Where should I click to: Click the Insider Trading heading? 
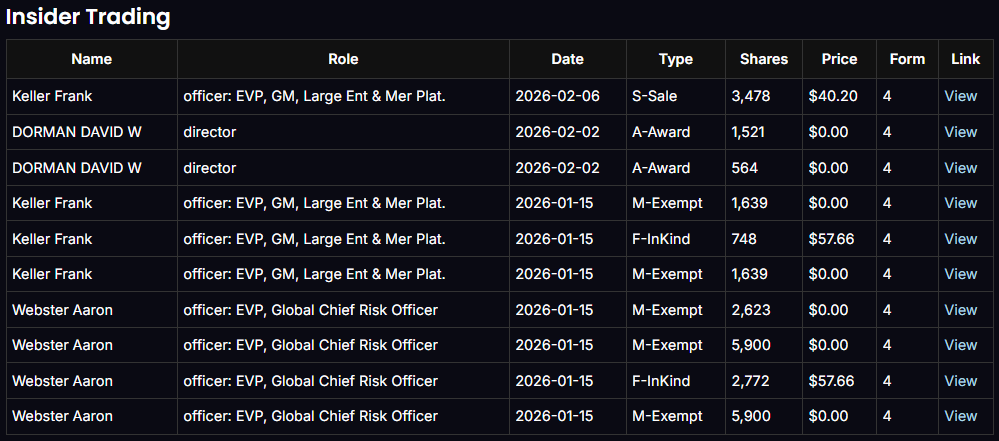88,17
